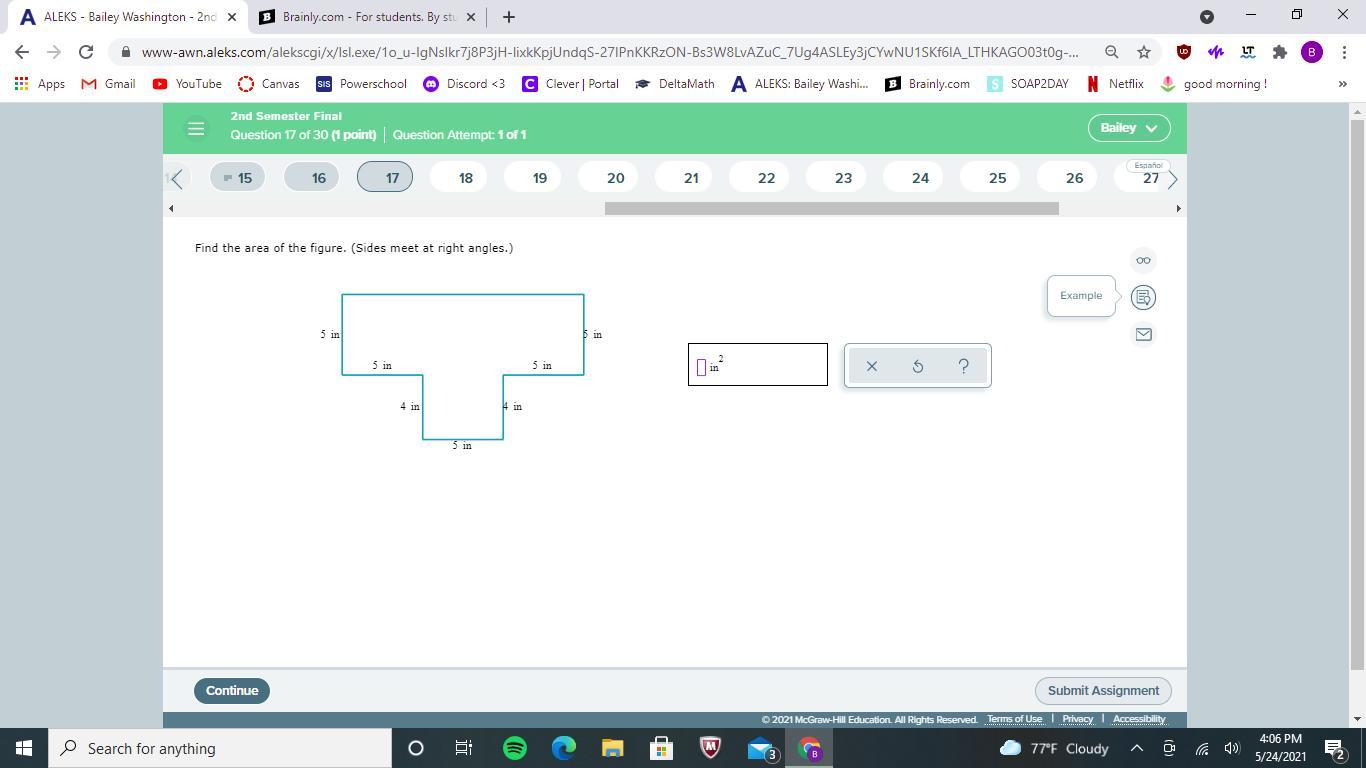
Task: Expand the Bailey account dropdown
Action: [x=1129, y=128]
